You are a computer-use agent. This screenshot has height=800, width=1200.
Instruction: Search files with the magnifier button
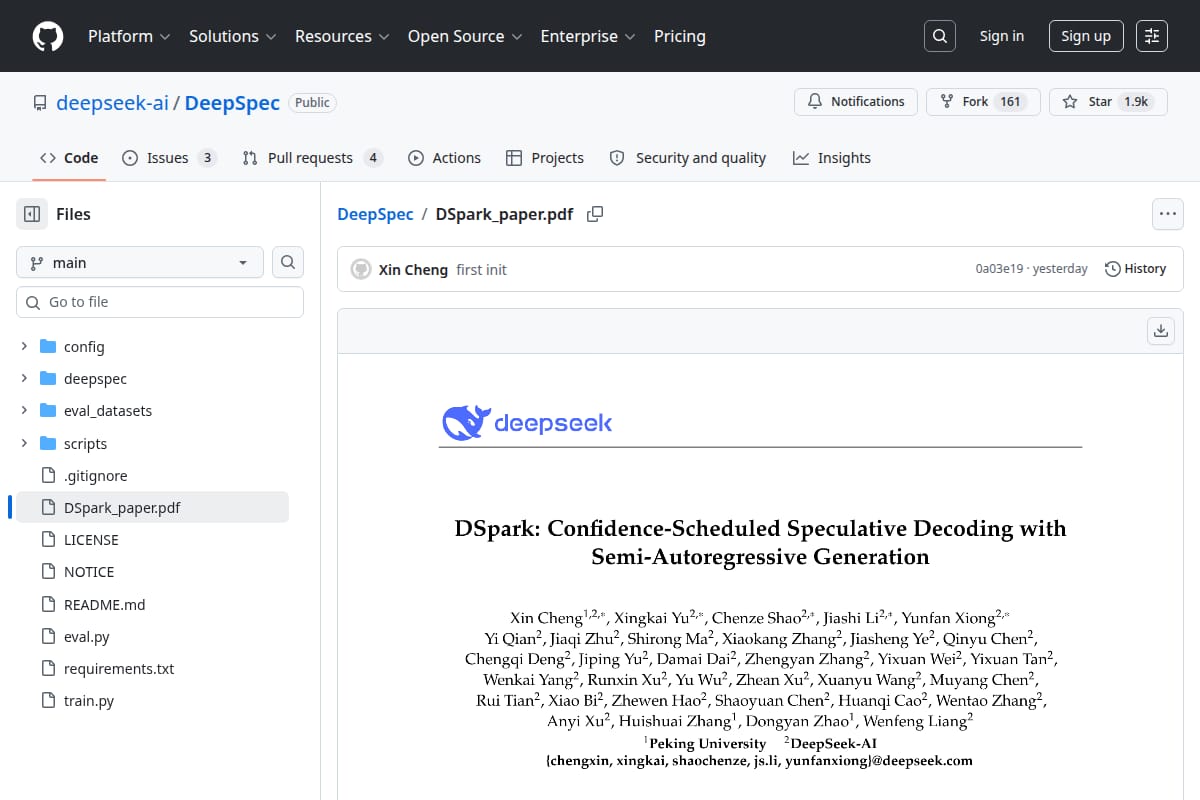288,262
